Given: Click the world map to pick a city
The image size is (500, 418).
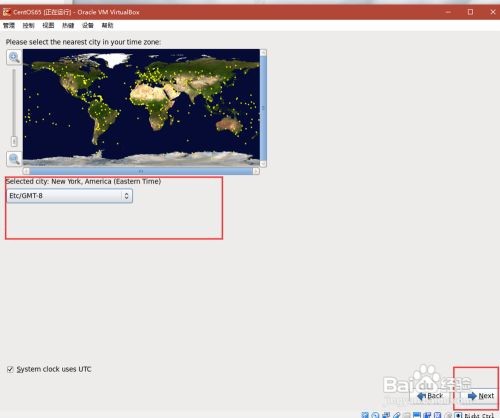Looking at the screenshot, I should coord(141,107).
